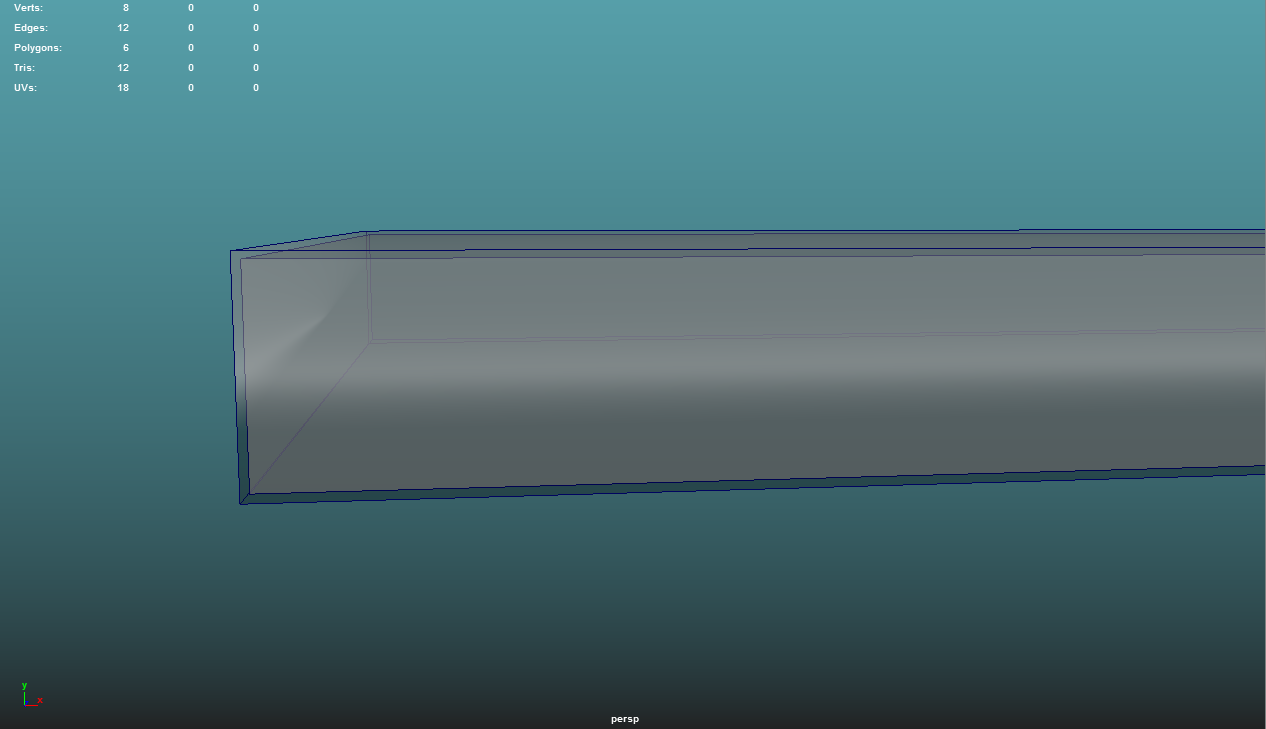Click the Edges: heads-up display label

[x=31, y=28]
